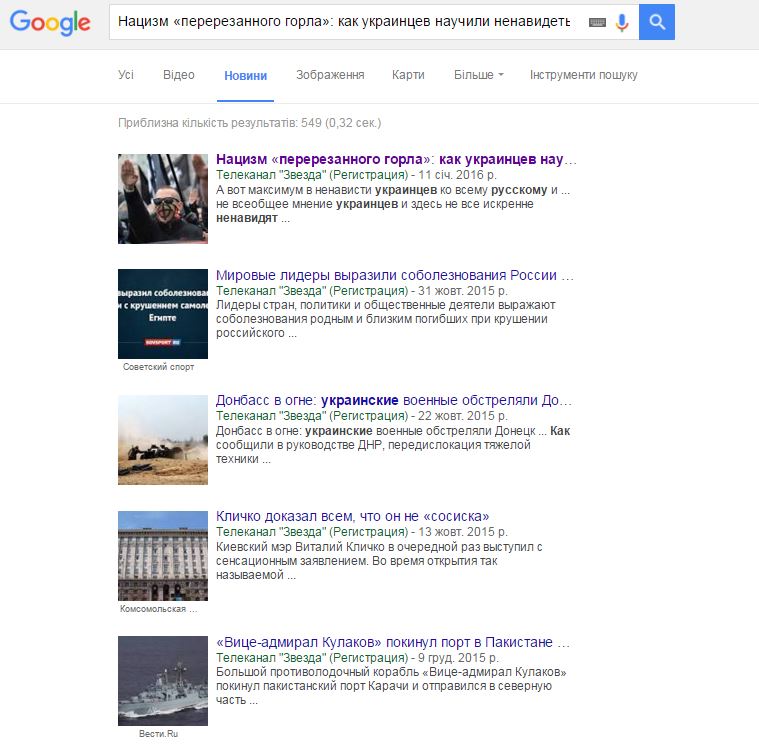The height and width of the screenshot is (754, 759).
Task: Click the masked man news thumbnail
Action: click(162, 198)
